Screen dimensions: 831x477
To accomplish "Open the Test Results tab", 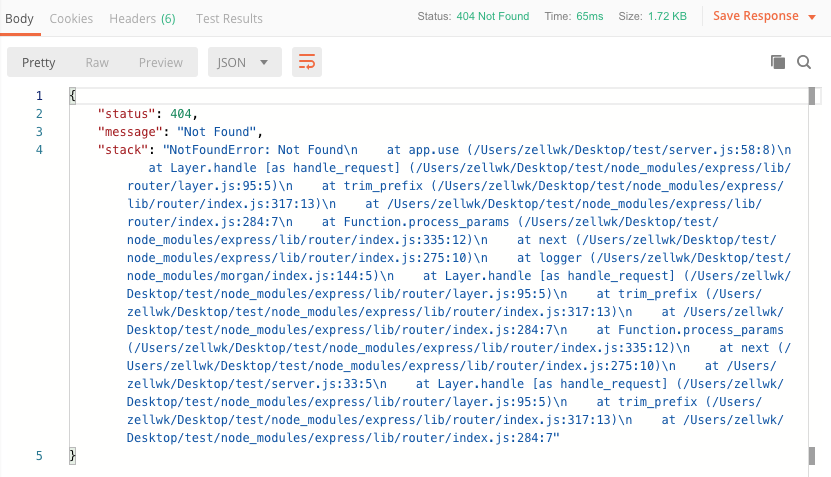I will click(229, 18).
